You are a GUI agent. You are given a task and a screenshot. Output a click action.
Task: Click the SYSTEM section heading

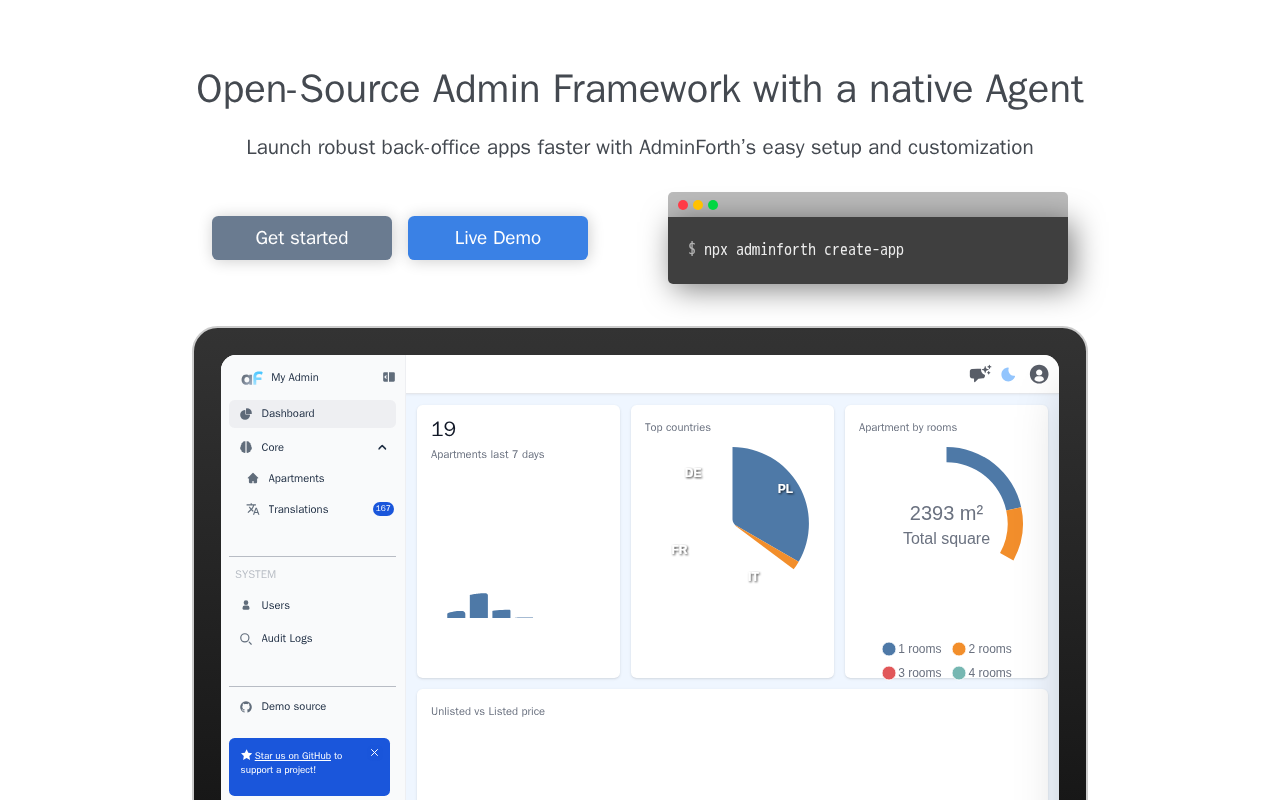click(256, 575)
